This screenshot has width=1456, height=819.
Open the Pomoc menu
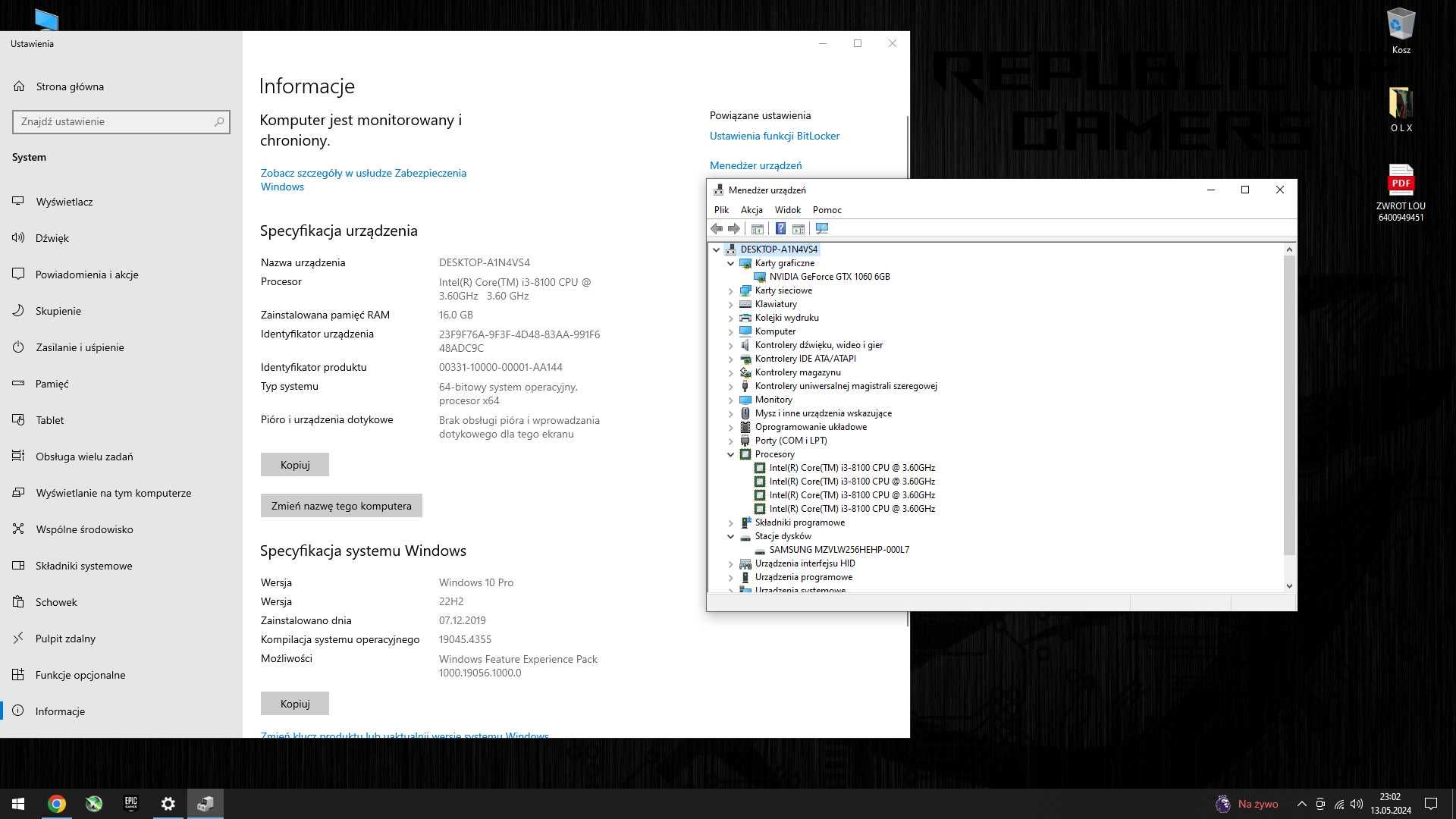(x=827, y=210)
